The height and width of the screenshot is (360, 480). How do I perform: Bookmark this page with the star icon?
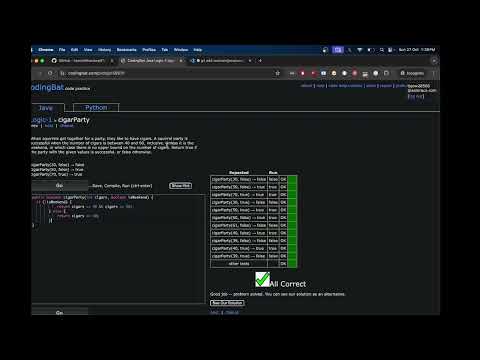277,73
